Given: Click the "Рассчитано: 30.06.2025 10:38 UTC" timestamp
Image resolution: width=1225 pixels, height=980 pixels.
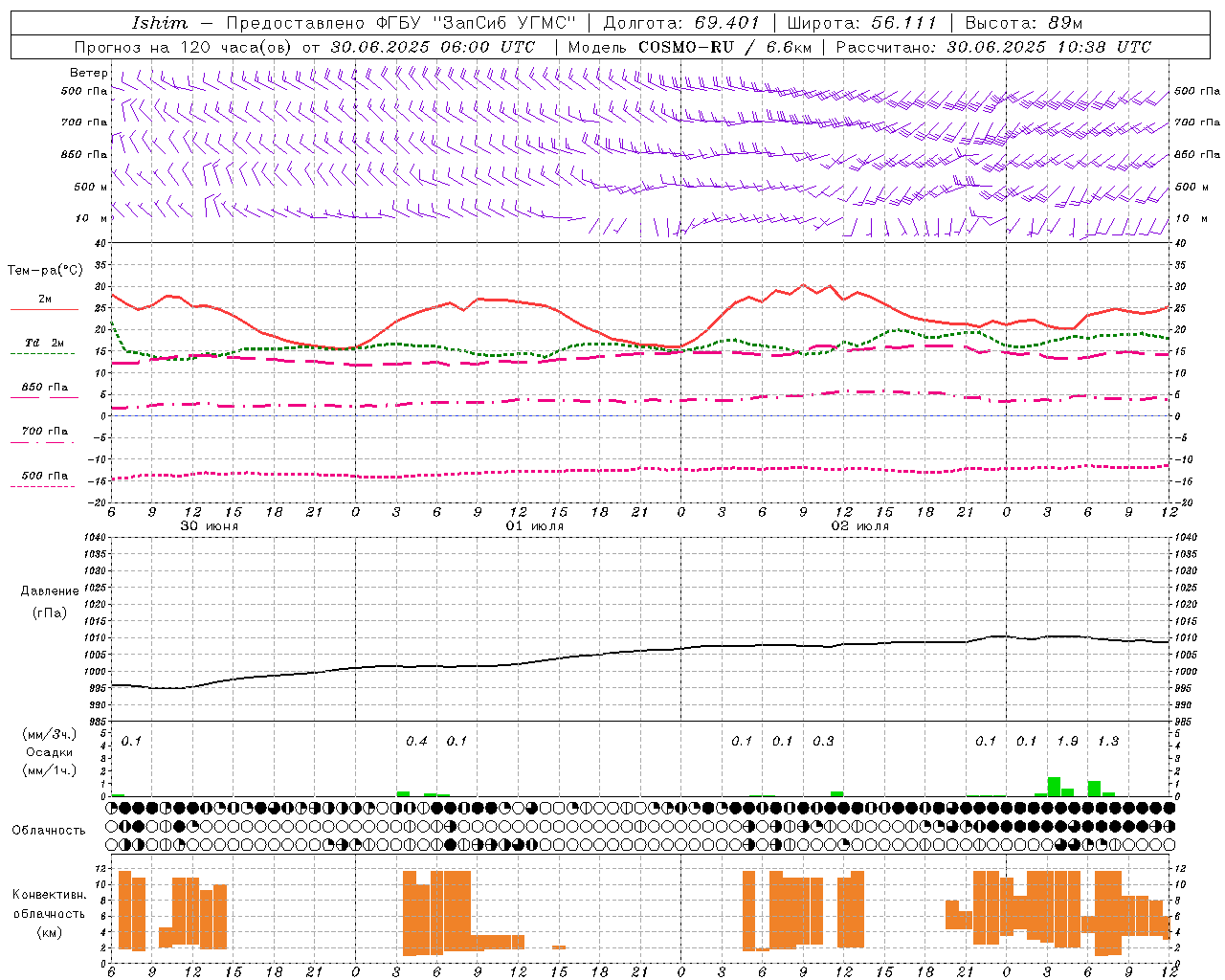Looking at the screenshot, I should coord(993,47).
